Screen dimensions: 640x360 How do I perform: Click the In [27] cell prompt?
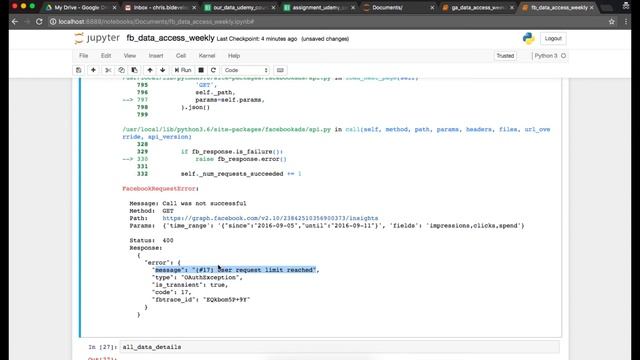click(102, 347)
